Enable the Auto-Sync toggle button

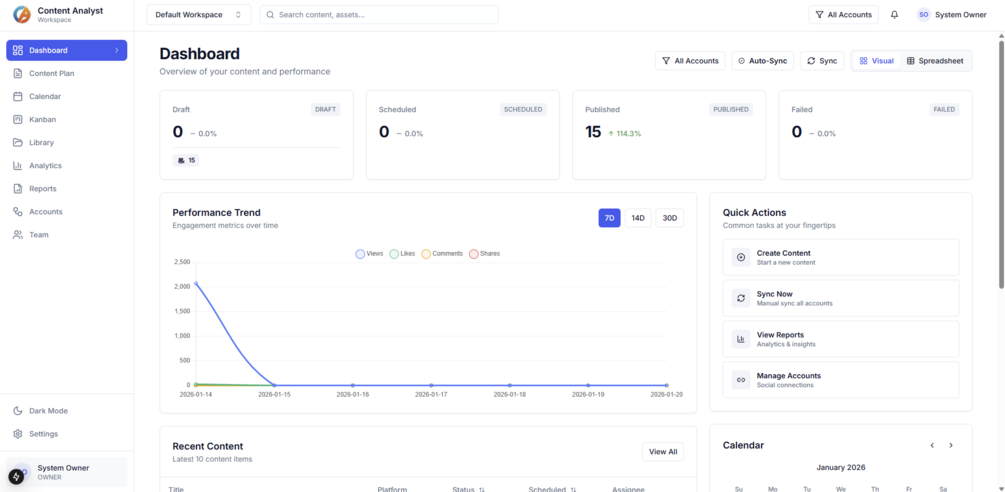point(762,61)
